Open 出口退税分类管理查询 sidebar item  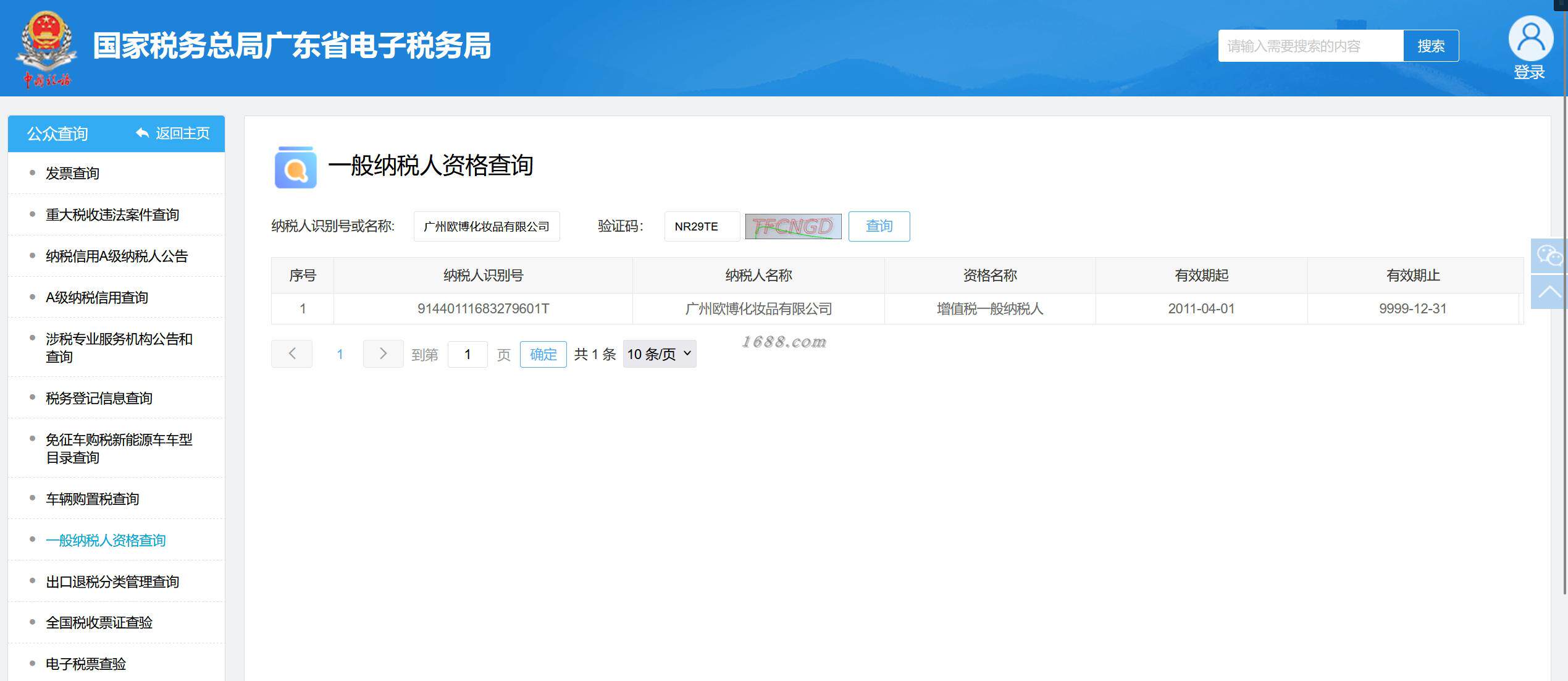[x=112, y=582]
